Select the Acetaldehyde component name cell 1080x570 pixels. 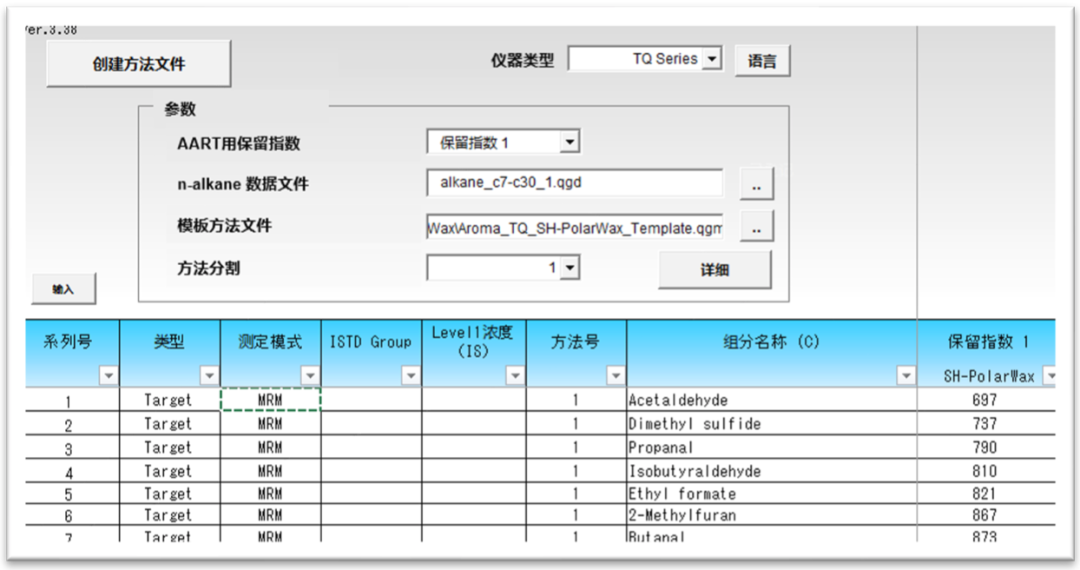(770, 400)
